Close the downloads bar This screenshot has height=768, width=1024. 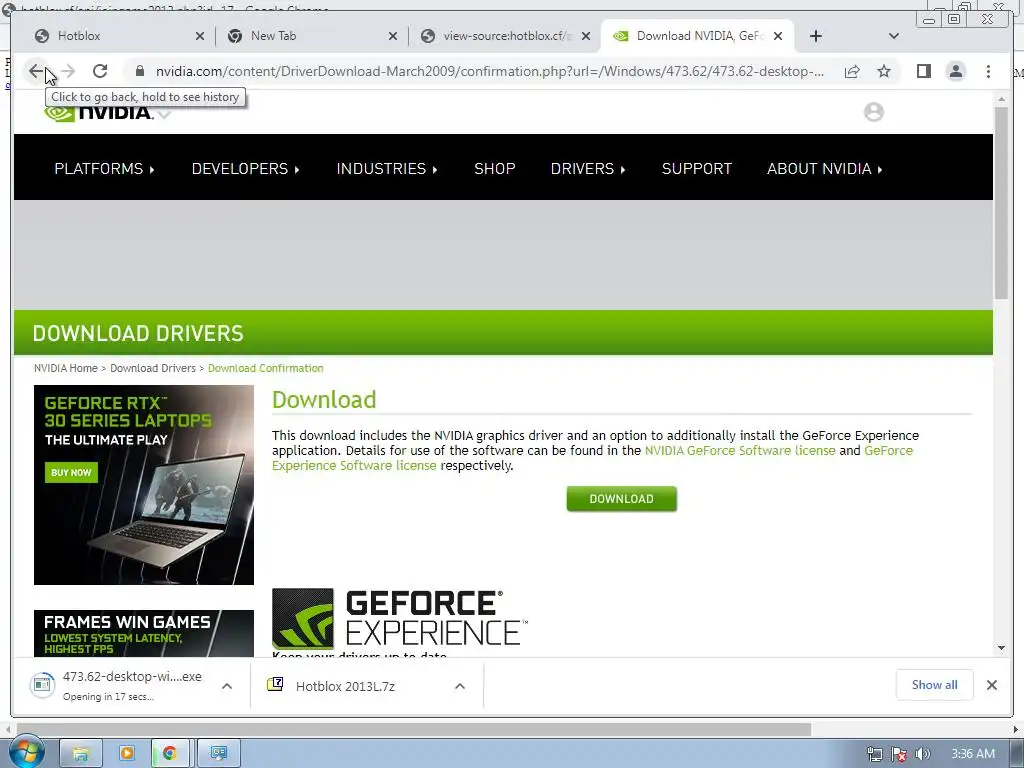click(991, 685)
